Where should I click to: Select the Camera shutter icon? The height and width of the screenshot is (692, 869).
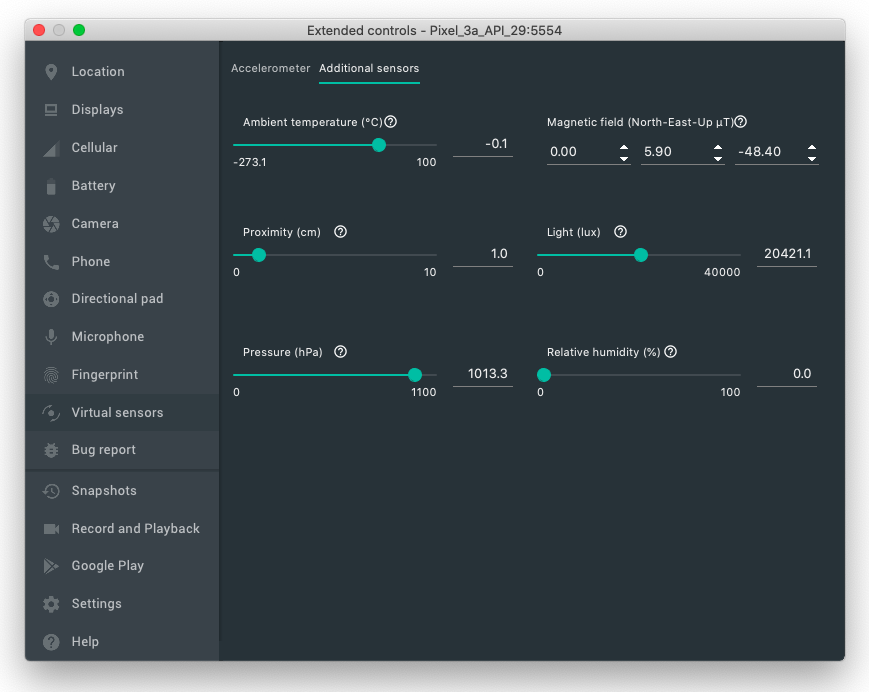(x=51, y=224)
